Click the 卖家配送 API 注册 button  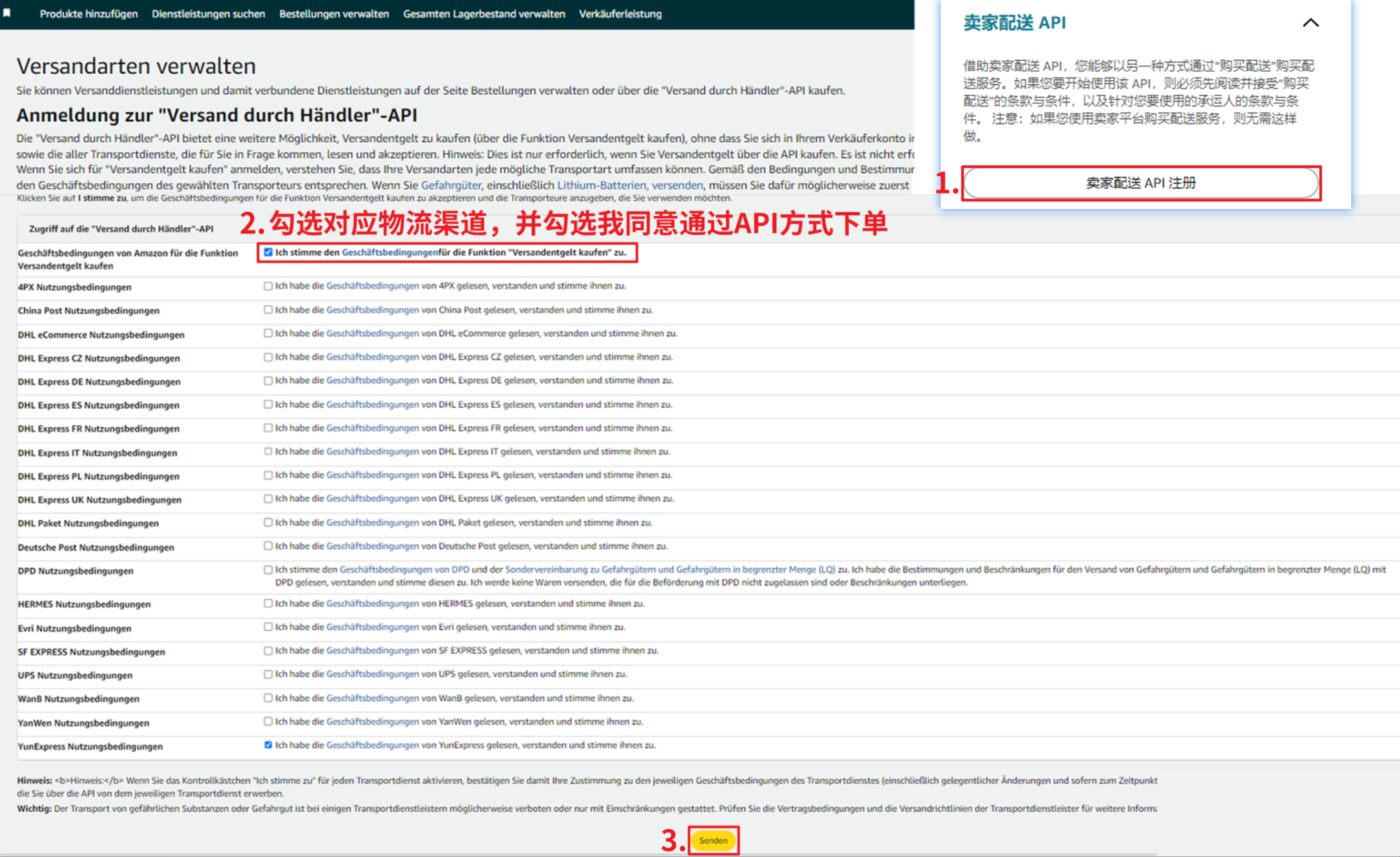(1141, 183)
